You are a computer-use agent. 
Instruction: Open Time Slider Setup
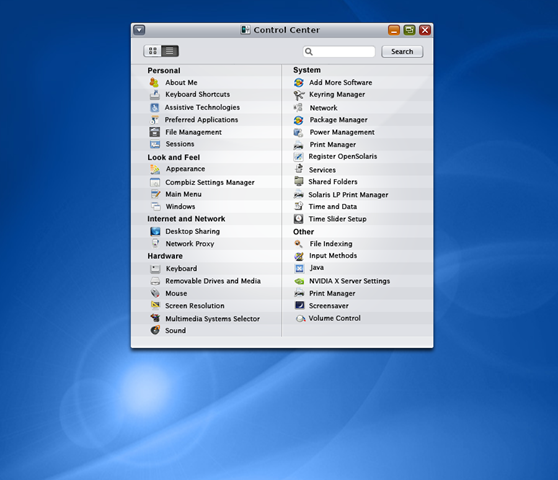337,219
